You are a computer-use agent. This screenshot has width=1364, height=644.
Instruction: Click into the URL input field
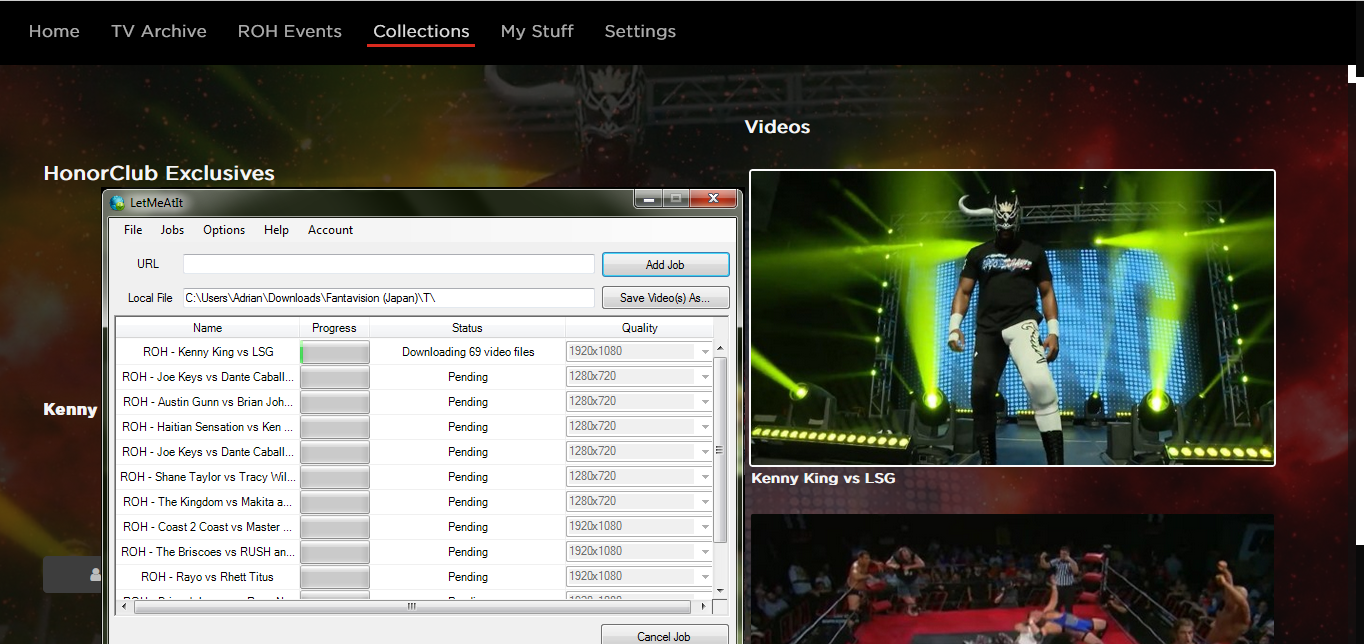coord(388,264)
